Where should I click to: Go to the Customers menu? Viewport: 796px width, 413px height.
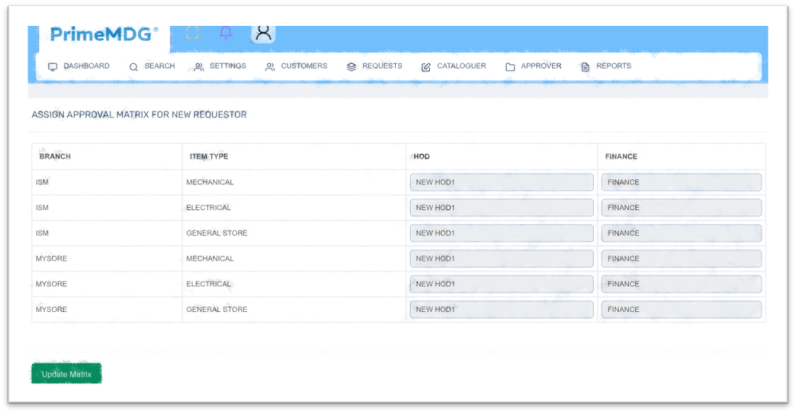[295, 66]
